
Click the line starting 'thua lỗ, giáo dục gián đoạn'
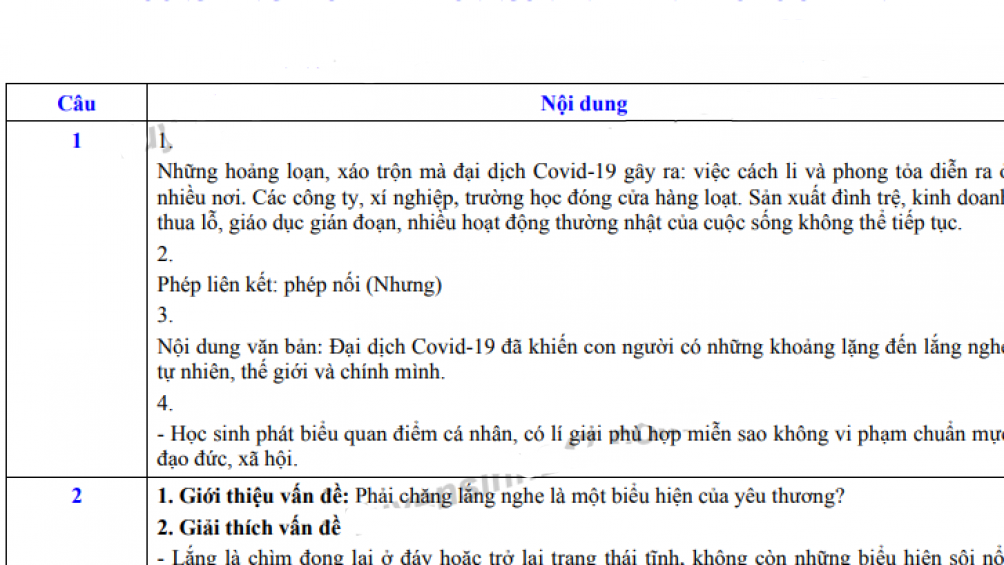559,223
